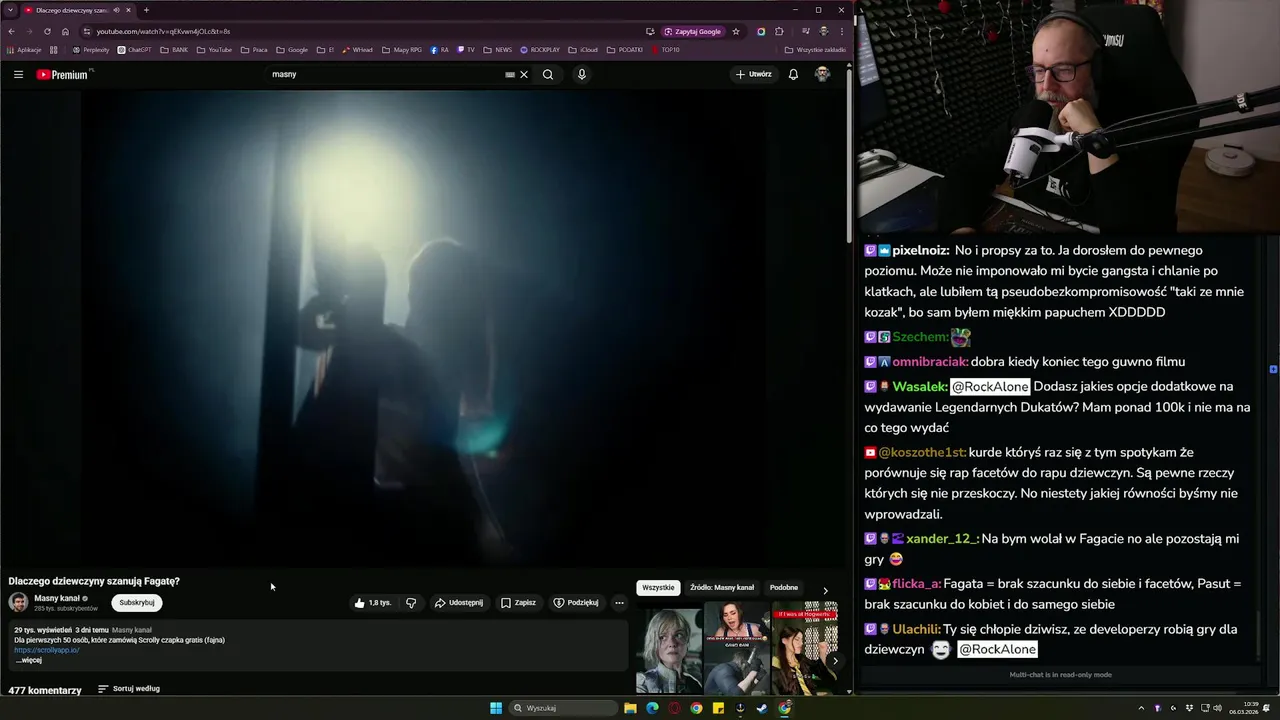Open the BANK bookmarks folder
The height and width of the screenshot is (720, 1280).
pos(174,49)
